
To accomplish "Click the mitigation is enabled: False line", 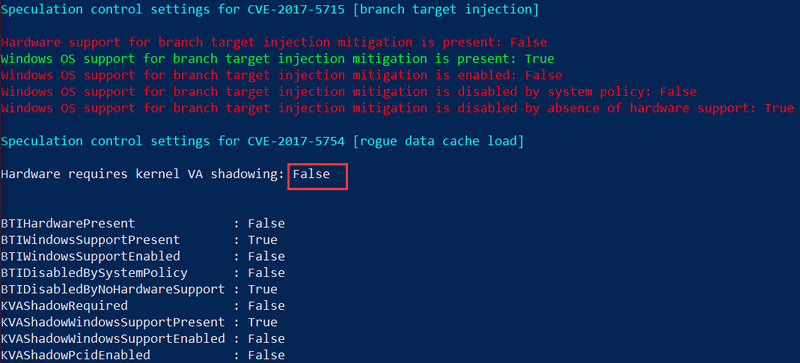I will [282, 76].
